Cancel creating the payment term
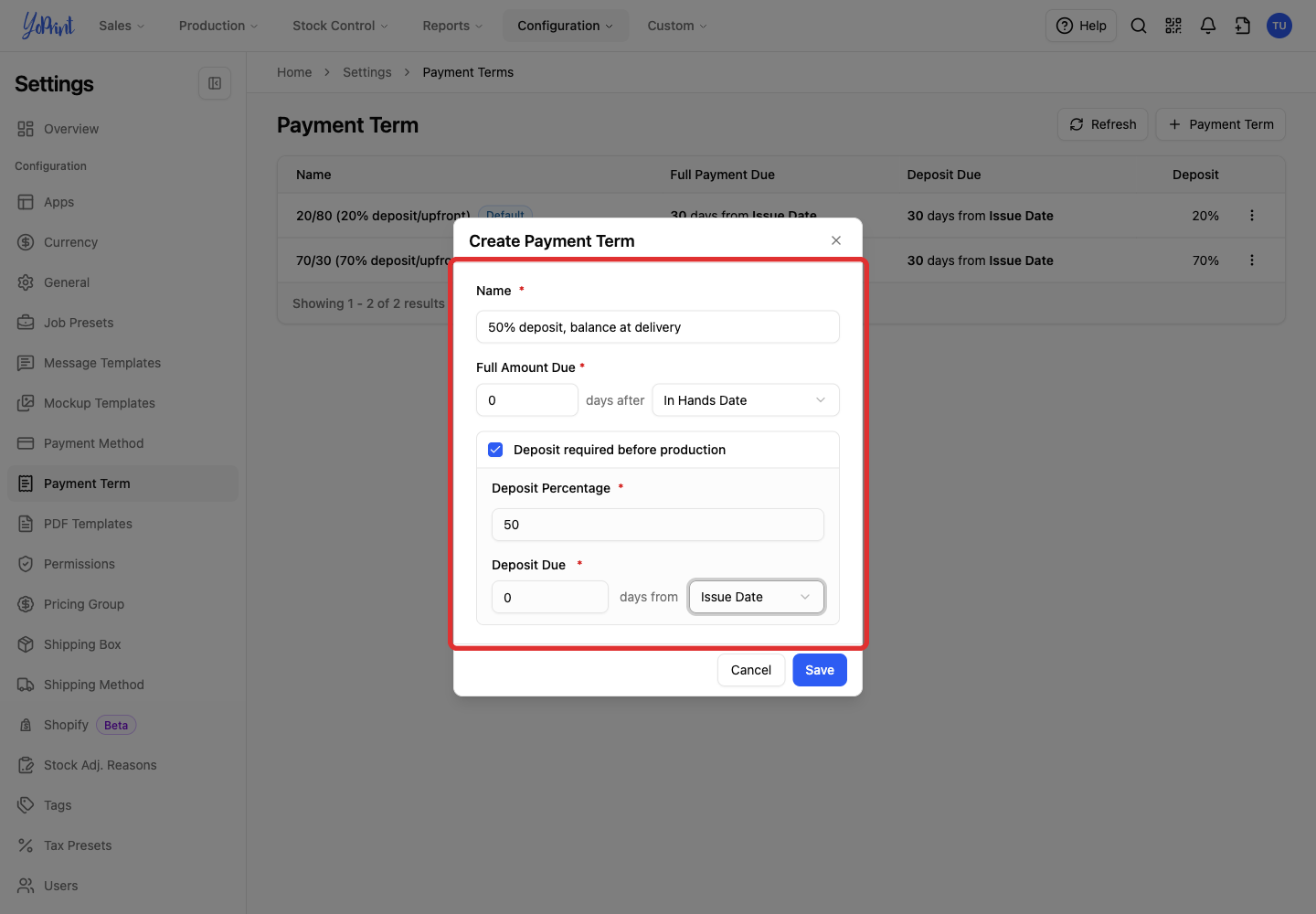This screenshot has height=914, width=1316. tap(751, 670)
